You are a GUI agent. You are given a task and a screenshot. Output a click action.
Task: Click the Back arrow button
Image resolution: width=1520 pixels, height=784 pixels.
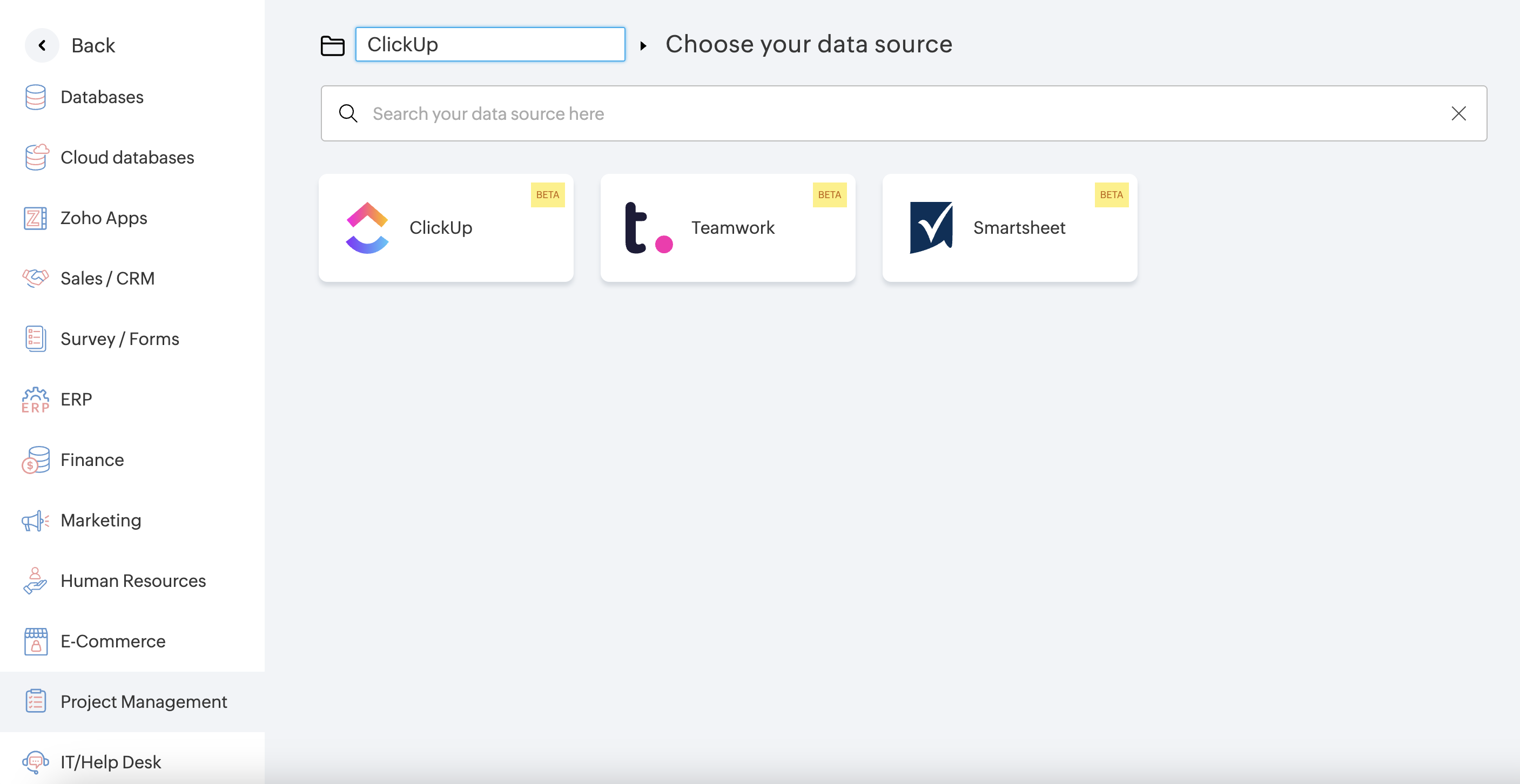tap(42, 45)
